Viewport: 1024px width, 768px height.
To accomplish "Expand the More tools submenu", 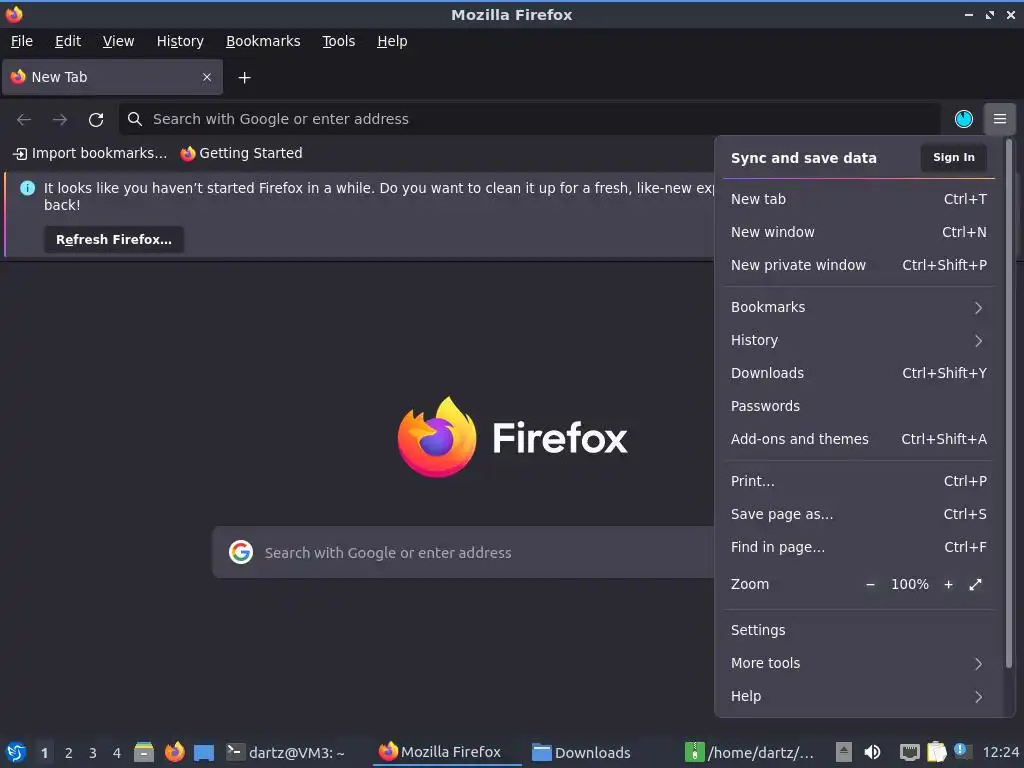I will coord(859,664).
